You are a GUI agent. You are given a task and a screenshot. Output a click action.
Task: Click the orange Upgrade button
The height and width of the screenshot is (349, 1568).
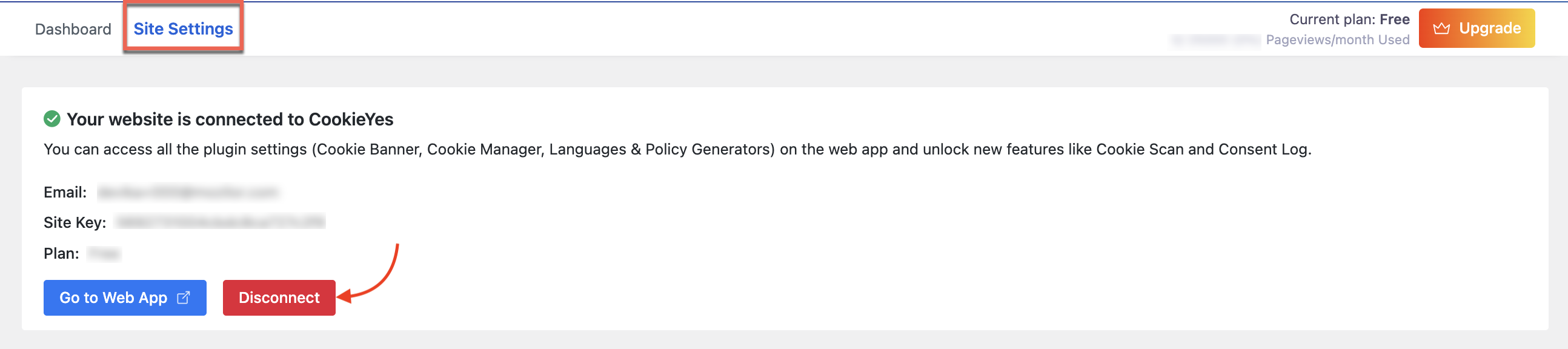1476,28
